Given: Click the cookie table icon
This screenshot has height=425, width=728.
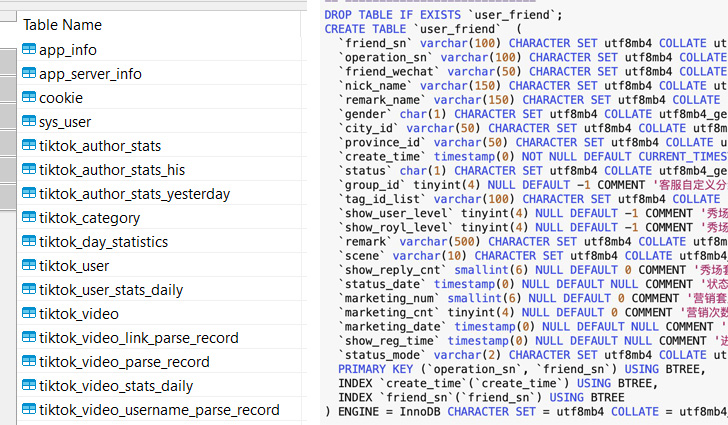Looking at the screenshot, I should click(x=29, y=98).
